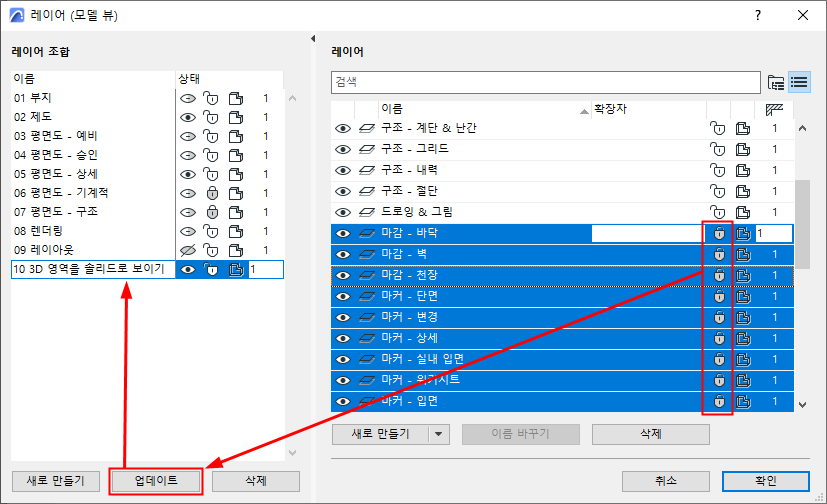Click the help question mark button
Viewport: 827px width, 504px height.
(758, 15)
